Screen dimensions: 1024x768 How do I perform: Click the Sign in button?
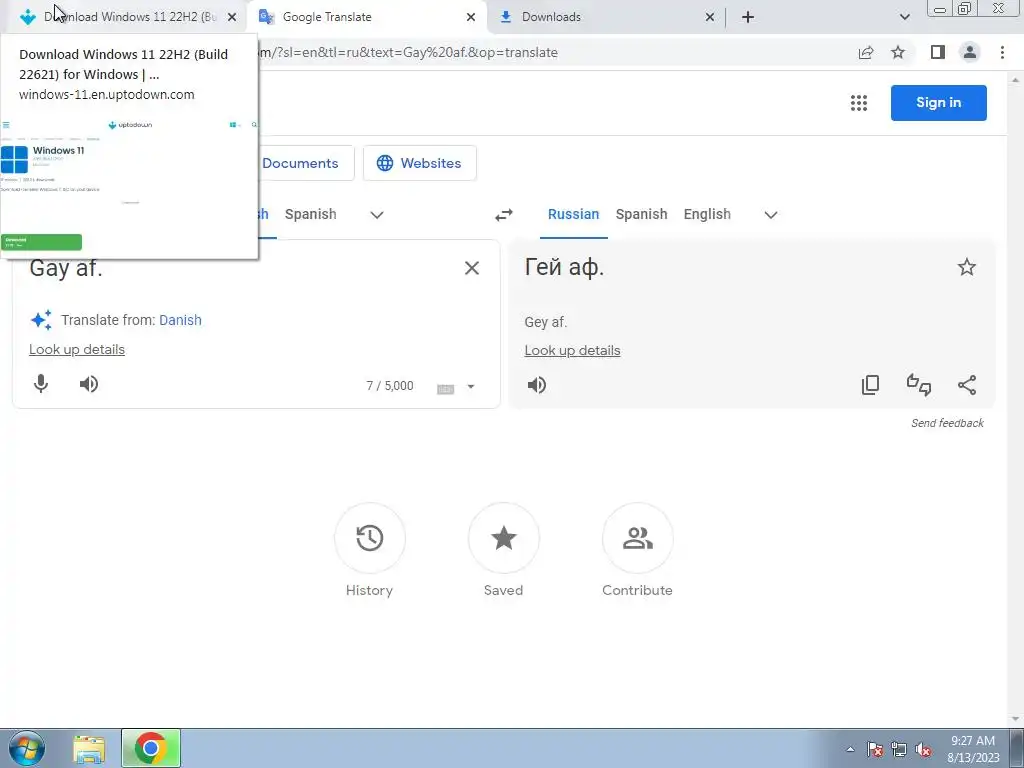point(938,103)
